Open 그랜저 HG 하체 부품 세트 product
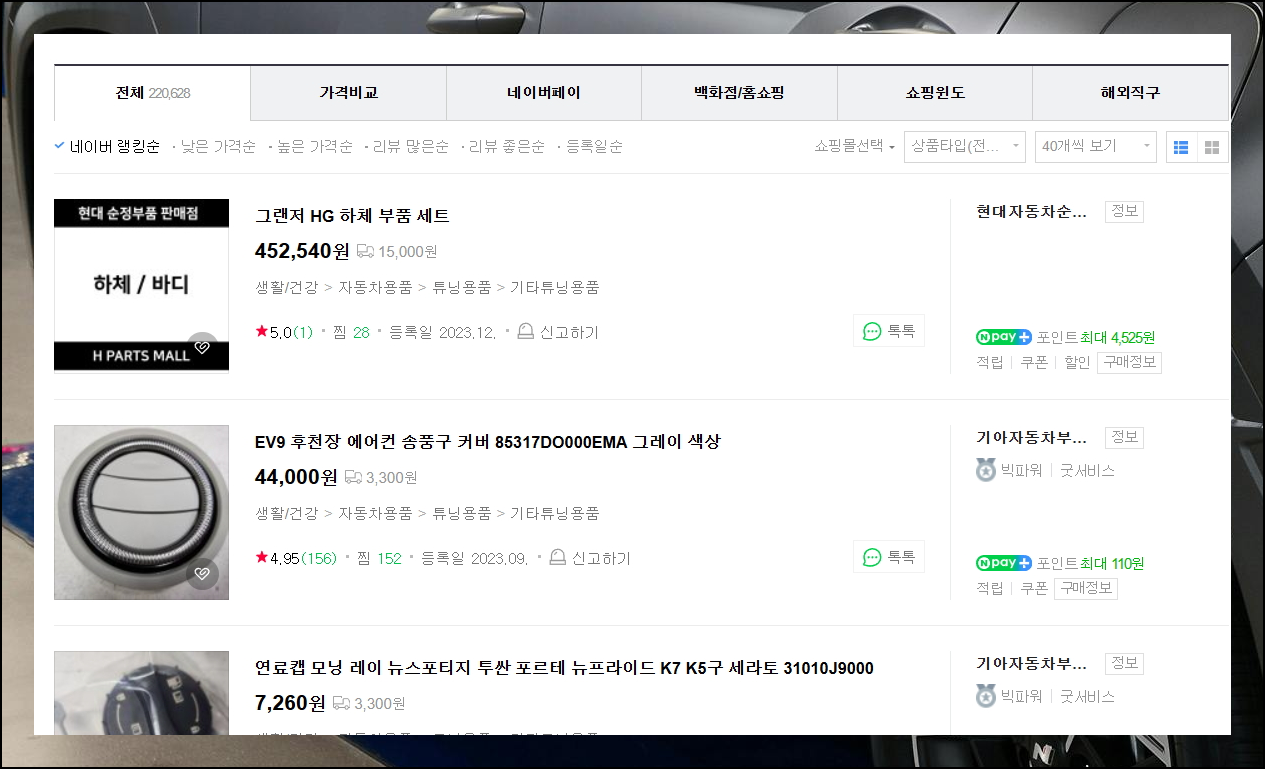Viewport: 1265px width, 769px height. pos(352,215)
